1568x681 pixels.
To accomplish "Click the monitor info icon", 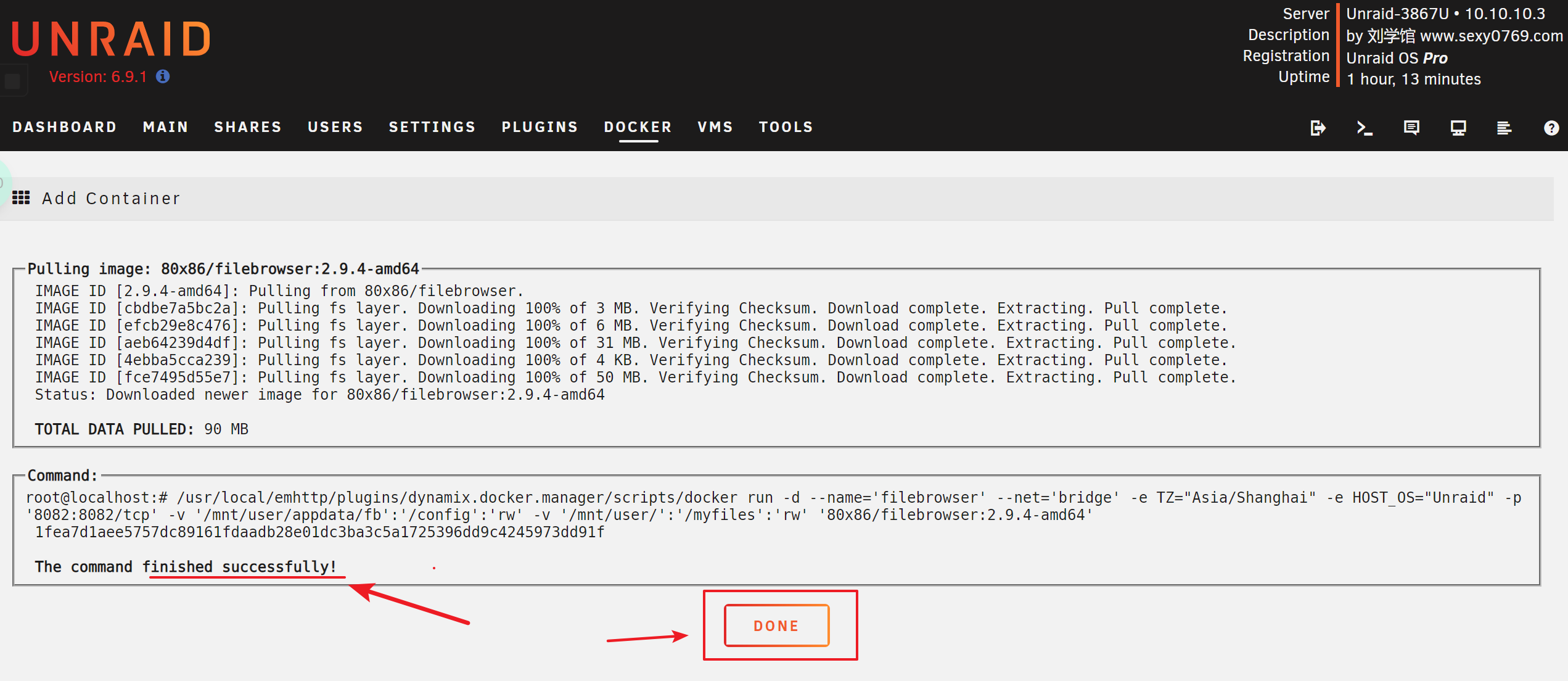I will click(x=1458, y=128).
